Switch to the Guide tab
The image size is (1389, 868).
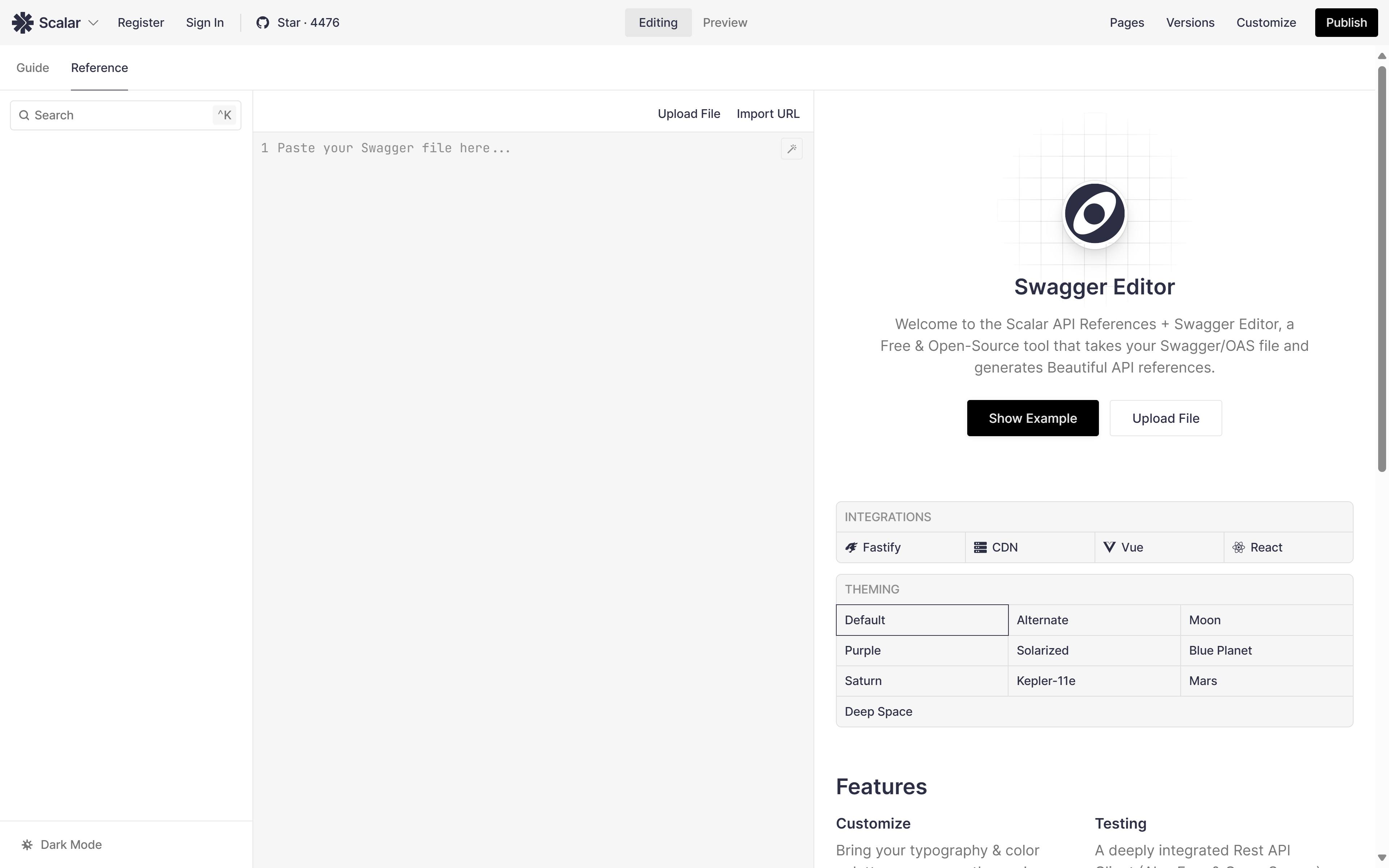click(x=33, y=68)
